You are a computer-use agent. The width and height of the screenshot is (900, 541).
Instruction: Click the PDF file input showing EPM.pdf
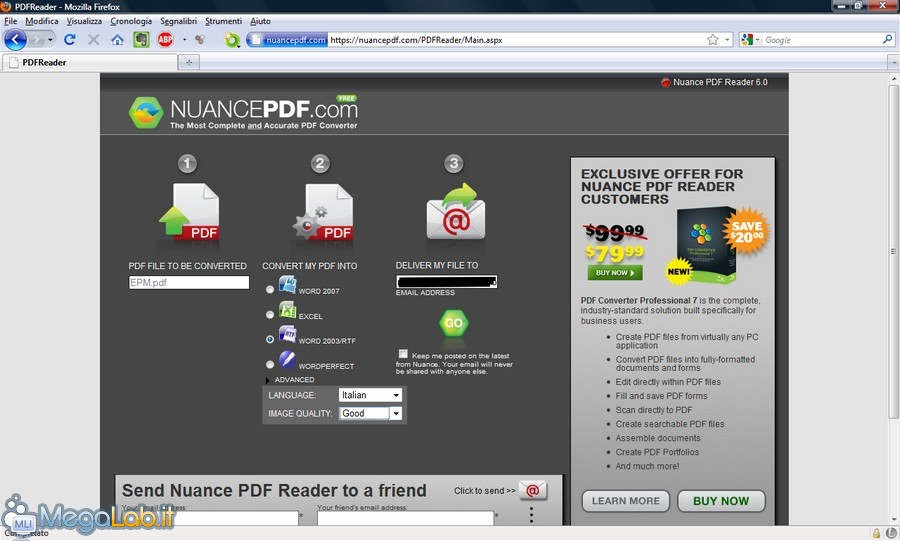[x=189, y=282]
